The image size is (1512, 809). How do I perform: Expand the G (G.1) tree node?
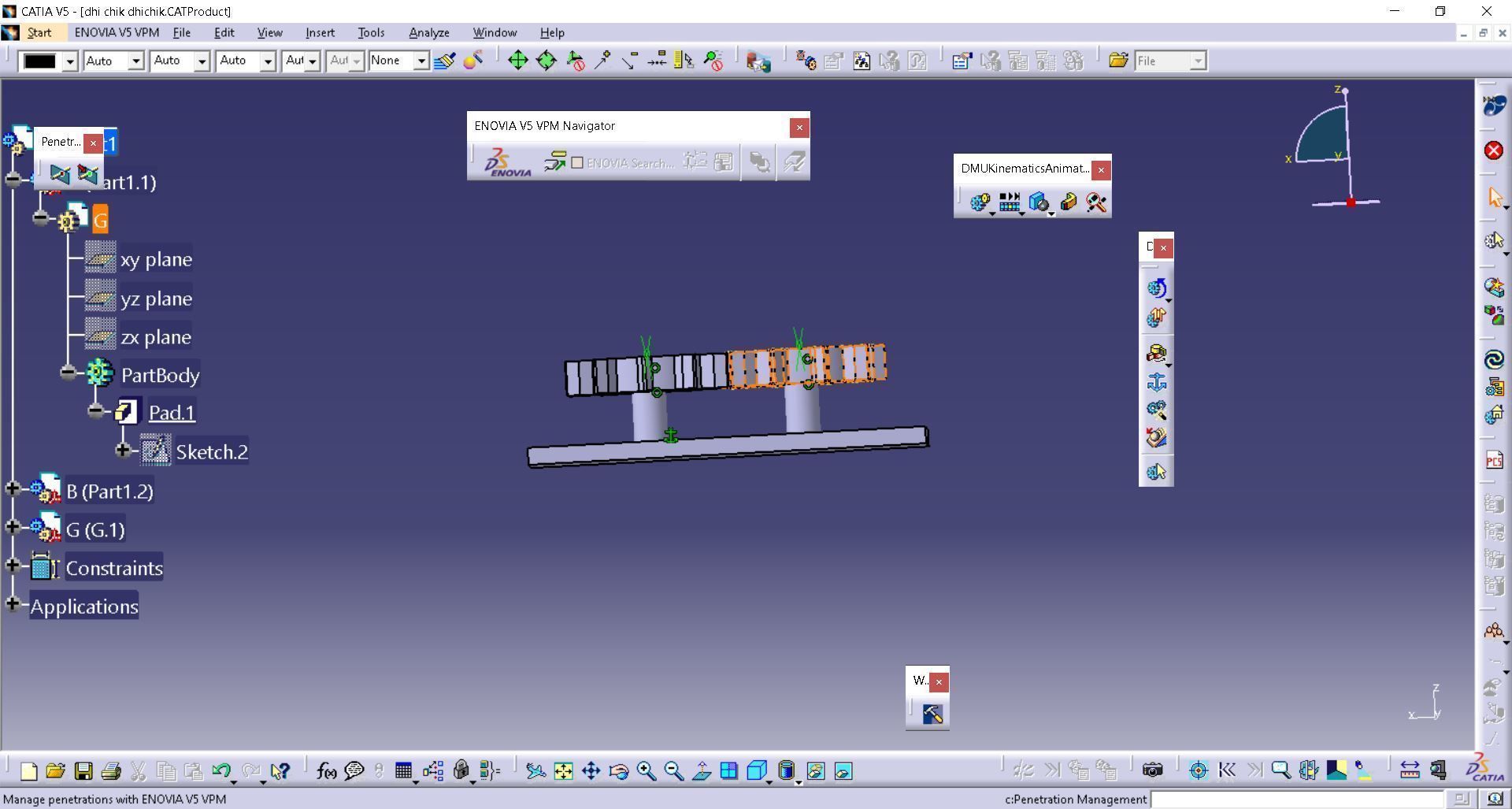tap(13, 526)
